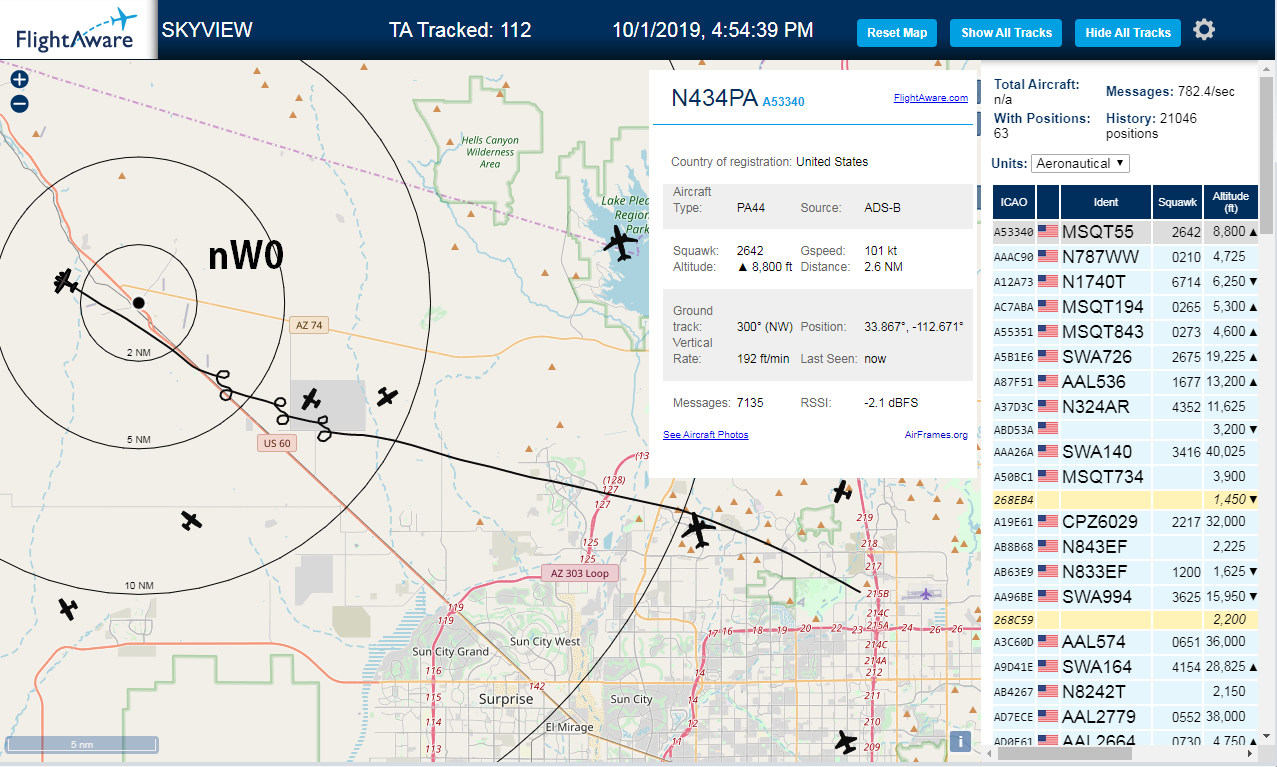Click the SKYVIEW title text

click(x=207, y=30)
